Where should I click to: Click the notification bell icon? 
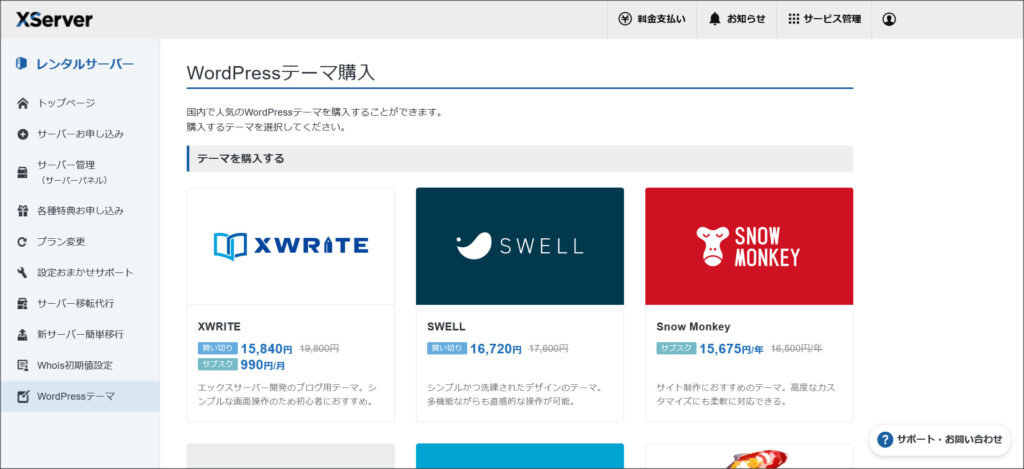(x=714, y=19)
